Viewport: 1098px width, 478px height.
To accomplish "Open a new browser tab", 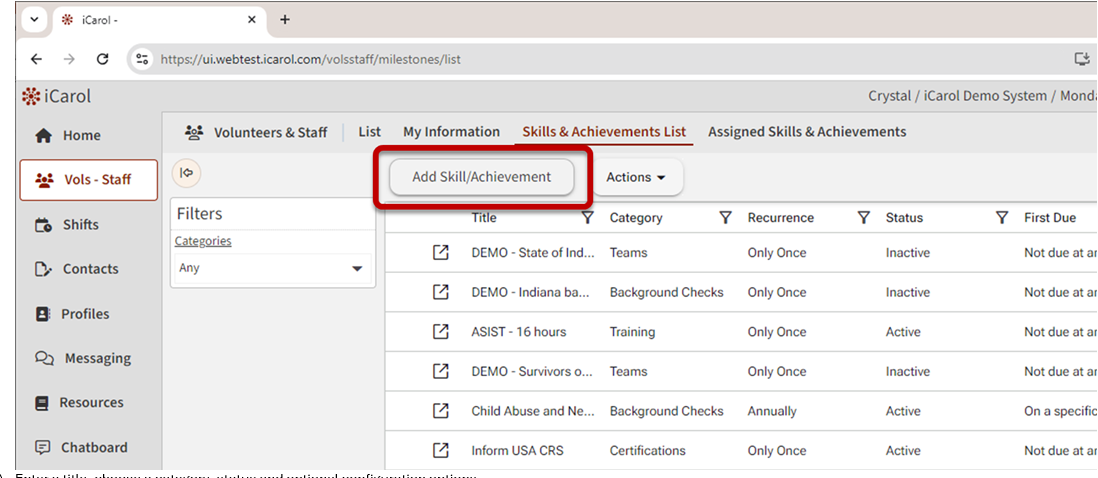I will pyautogui.click(x=285, y=20).
